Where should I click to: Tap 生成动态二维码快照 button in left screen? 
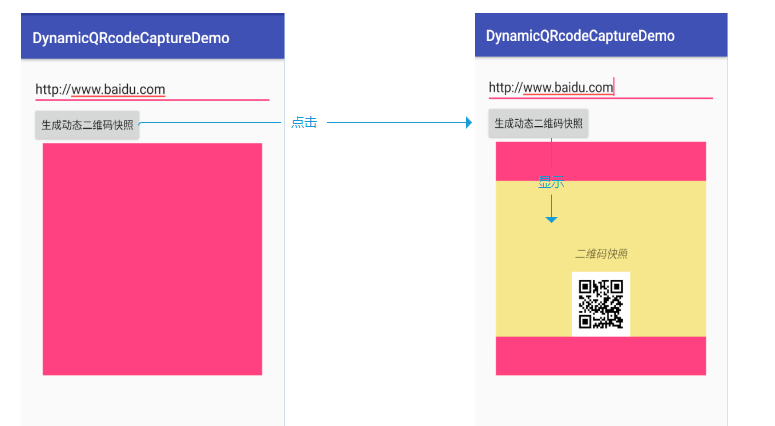[x=87, y=125]
